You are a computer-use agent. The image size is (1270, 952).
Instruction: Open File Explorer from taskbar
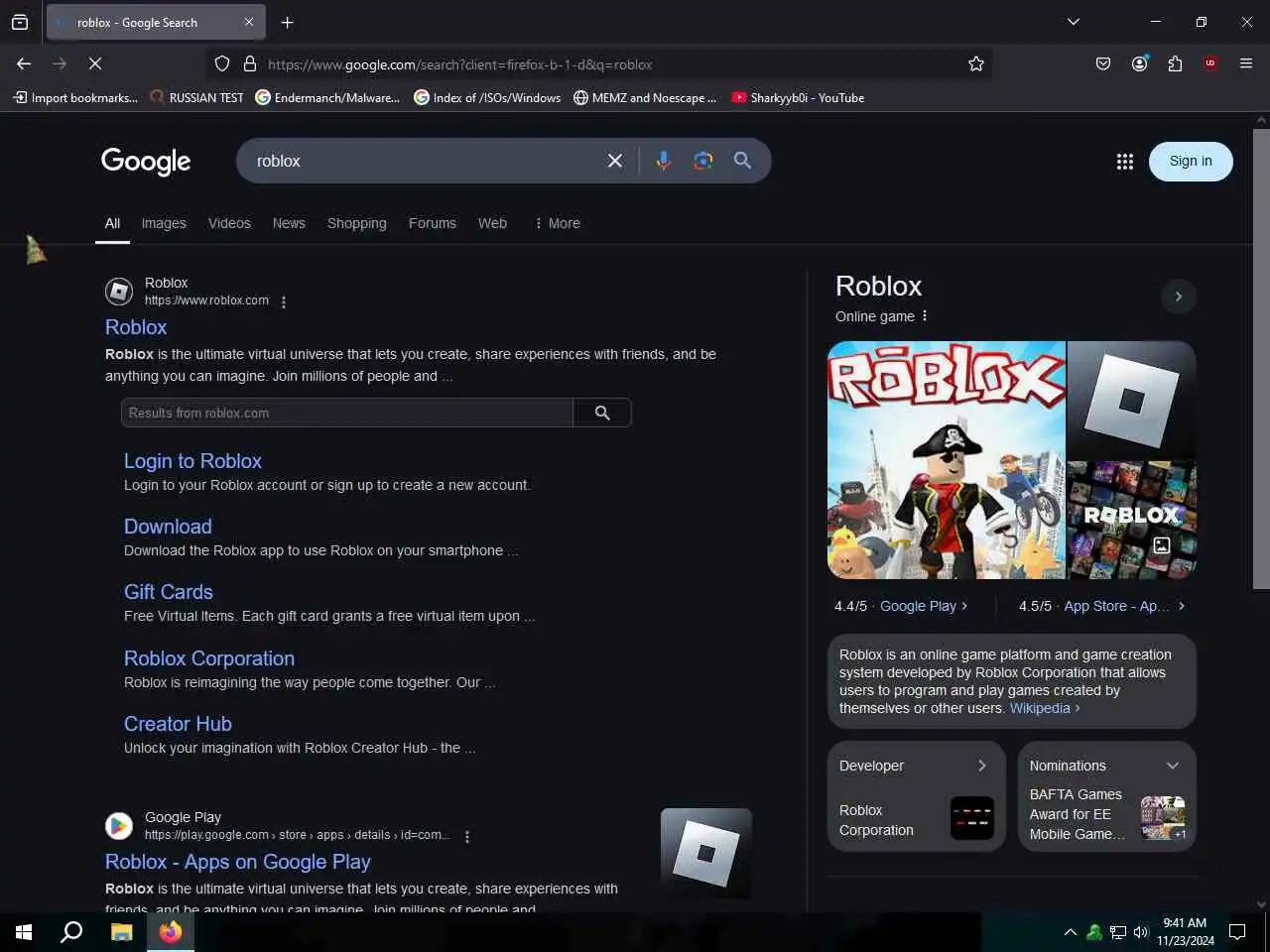point(121,932)
